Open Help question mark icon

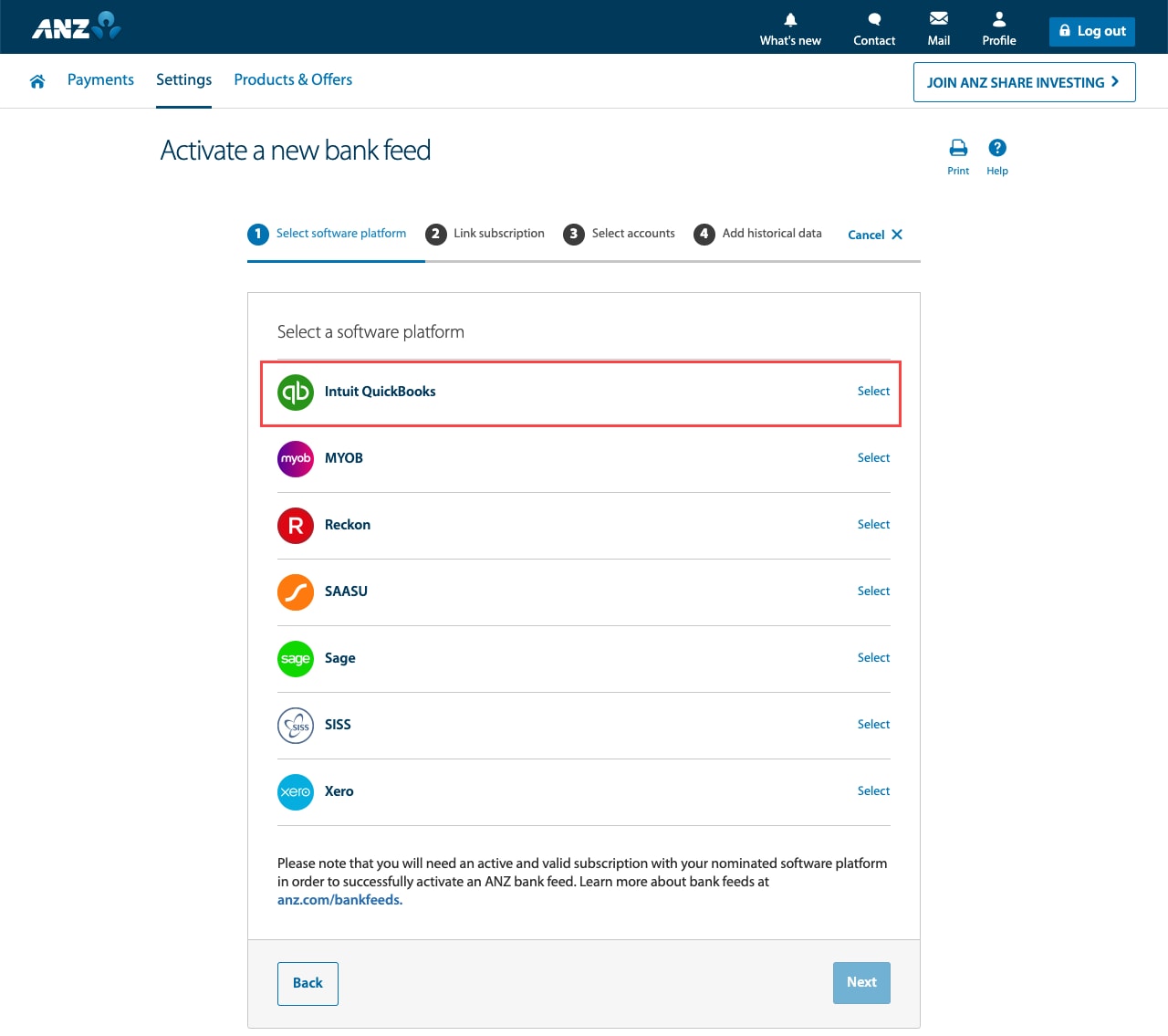pyautogui.click(x=997, y=148)
